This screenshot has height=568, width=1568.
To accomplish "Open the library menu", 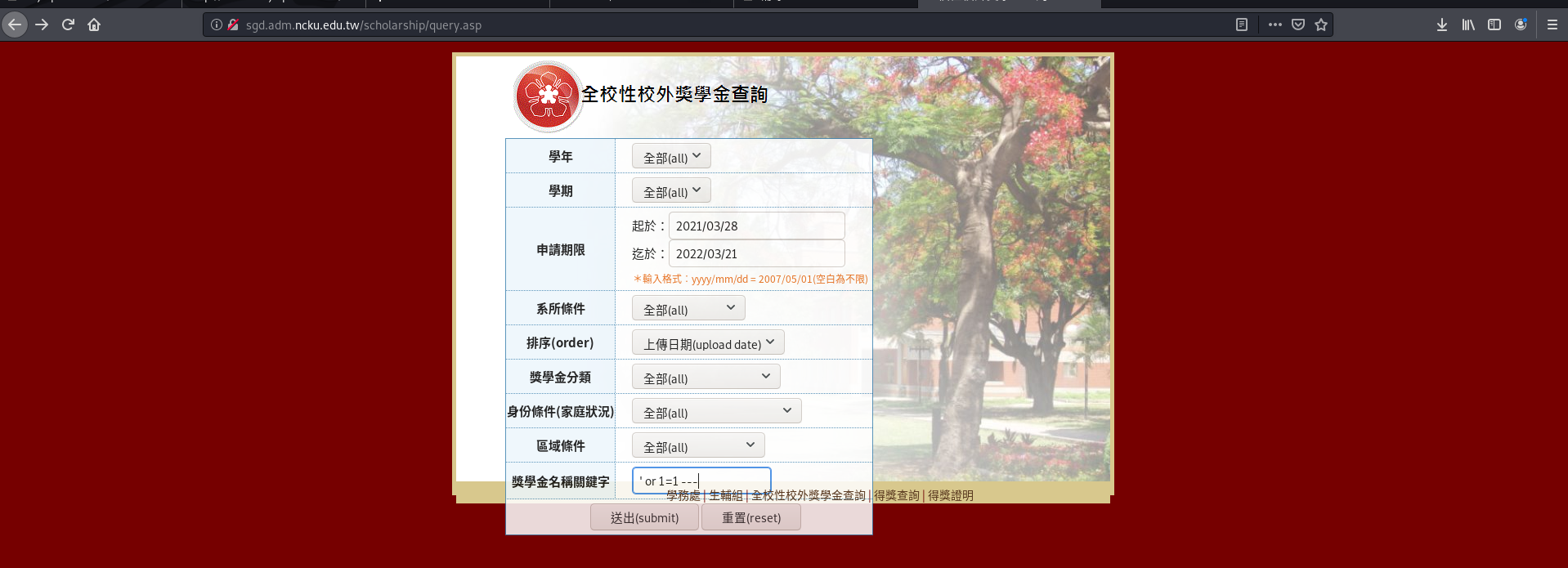I will coord(1468,25).
